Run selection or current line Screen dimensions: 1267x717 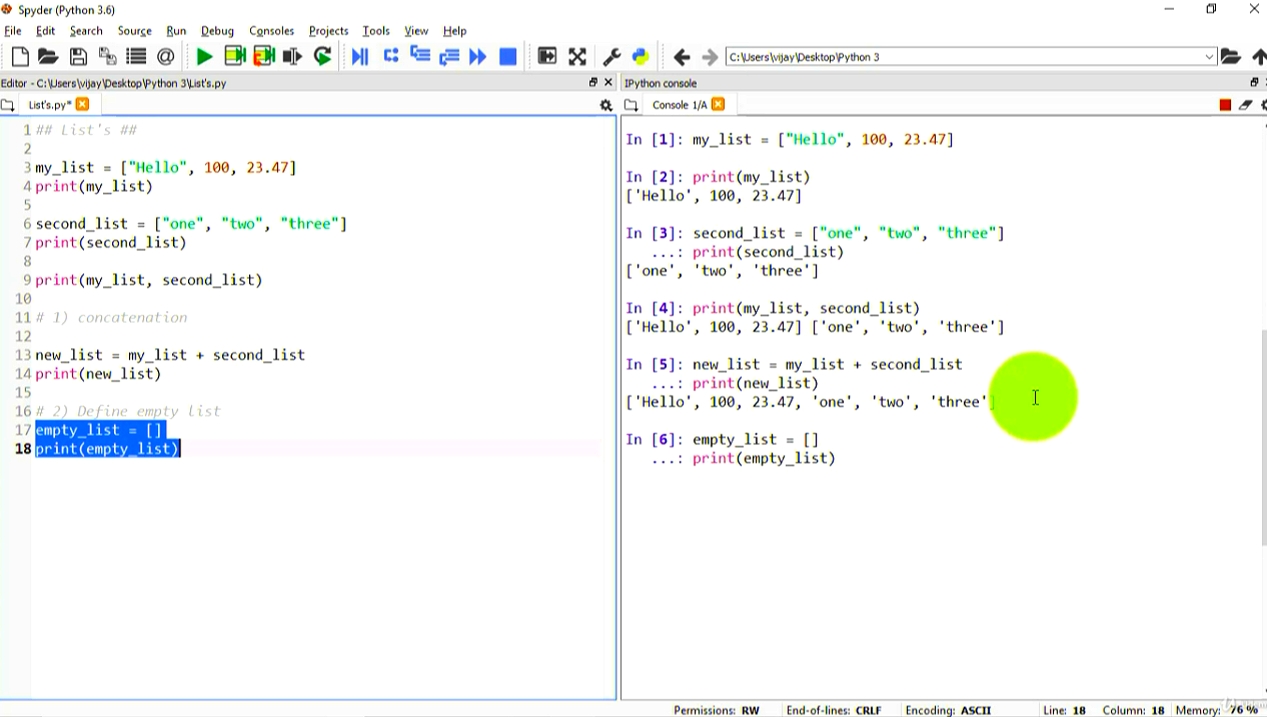point(292,57)
